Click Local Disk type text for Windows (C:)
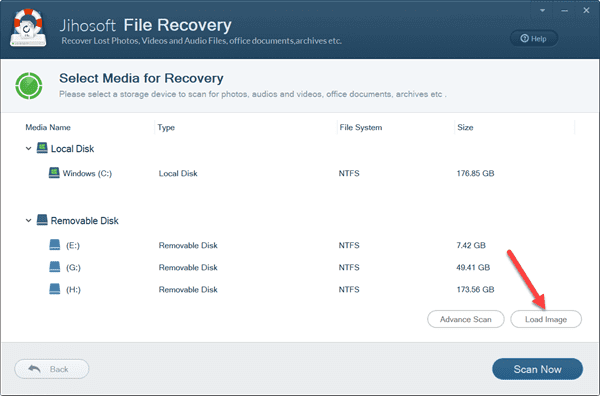The image size is (600, 396). [x=178, y=173]
